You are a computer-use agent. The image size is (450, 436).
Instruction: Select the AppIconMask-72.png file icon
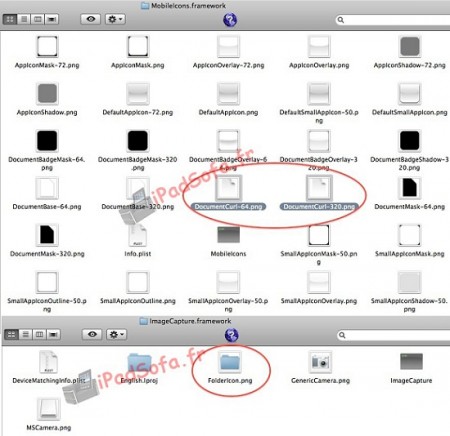[x=47, y=47]
